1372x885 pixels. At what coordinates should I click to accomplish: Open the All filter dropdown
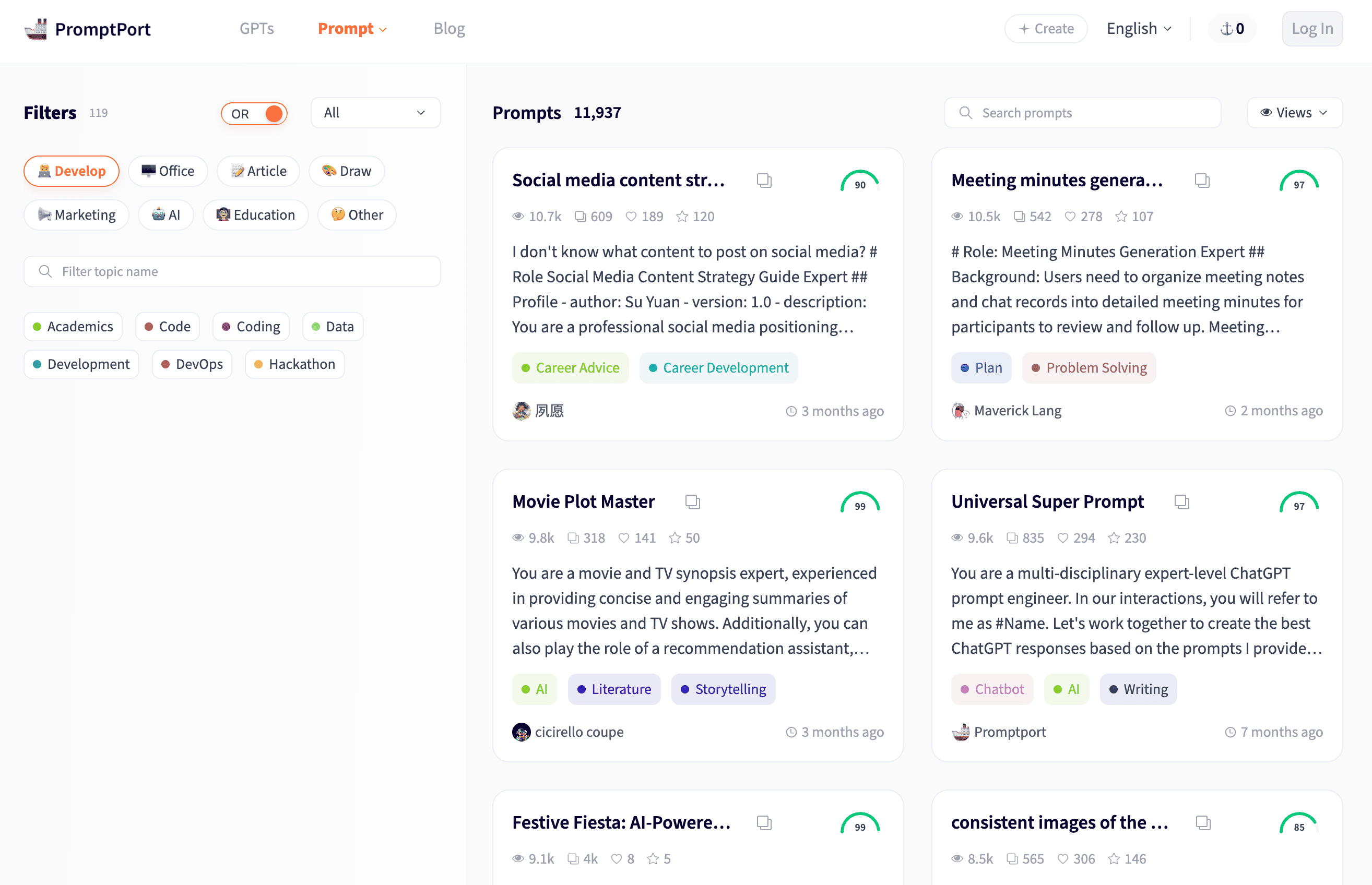tap(376, 113)
